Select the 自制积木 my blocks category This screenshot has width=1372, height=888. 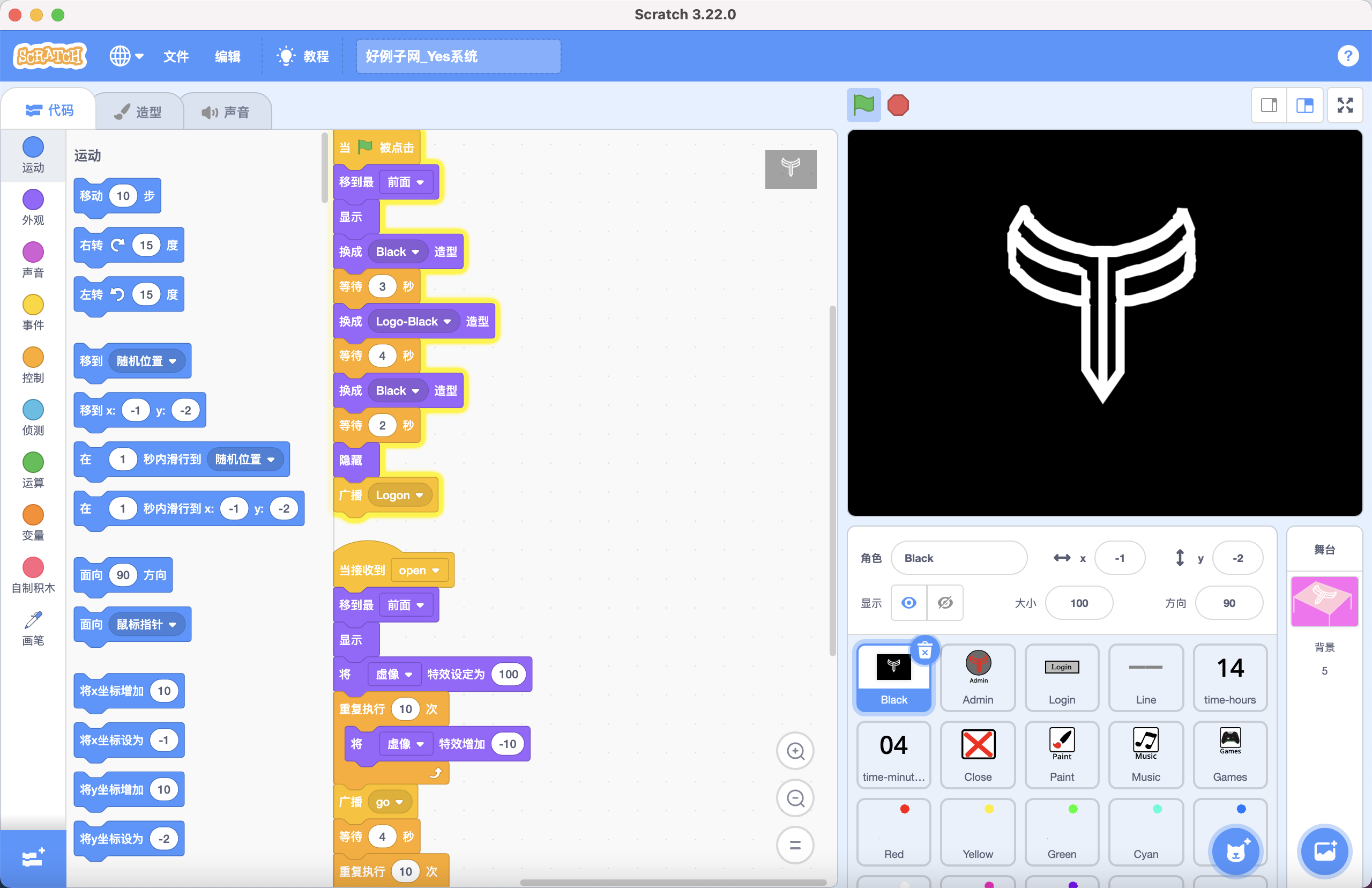click(x=33, y=574)
